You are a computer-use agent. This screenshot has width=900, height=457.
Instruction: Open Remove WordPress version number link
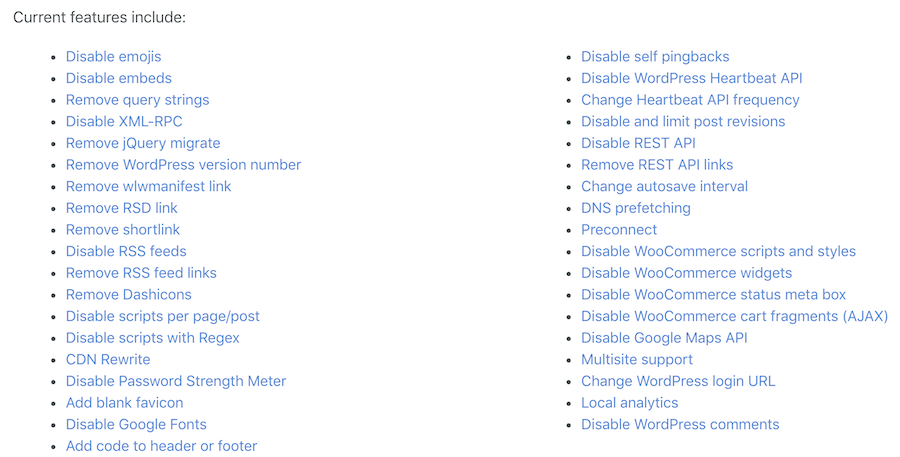pyautogui.click(x=183, y=165)
